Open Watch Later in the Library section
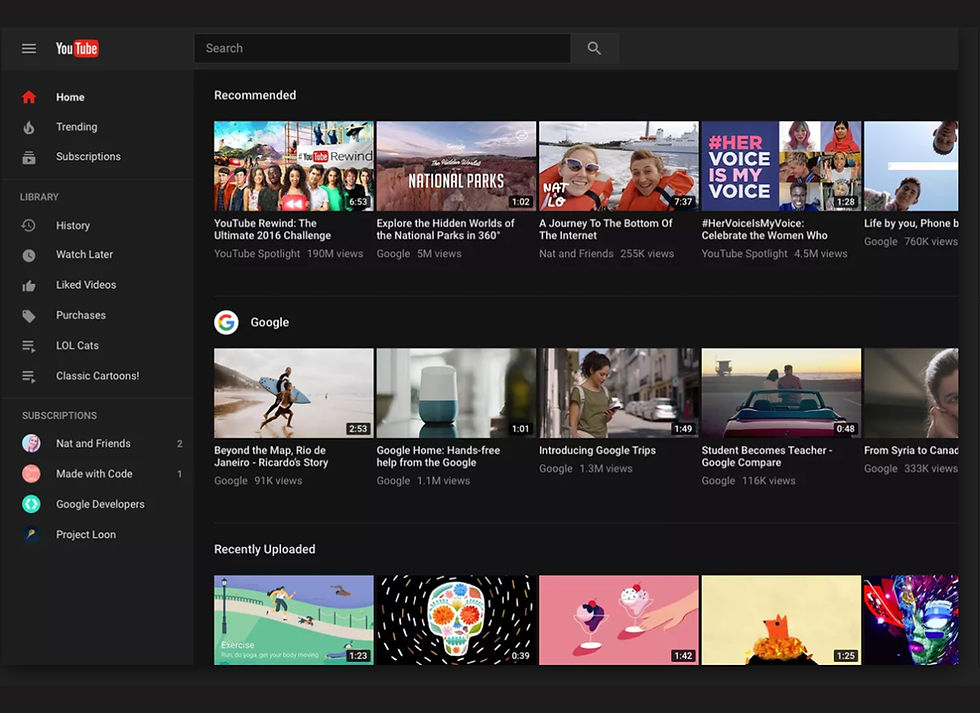Screen dimensions: 980x713 84,254
